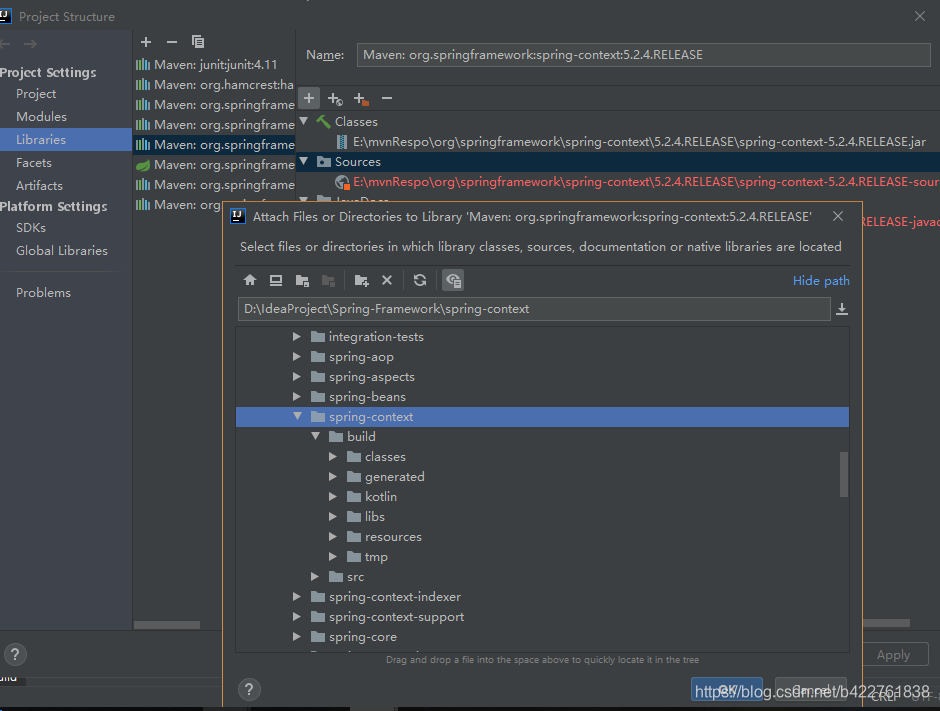Close the Attach Files dialog
Image resolution: width=940 pixels, height=711 pixels.
[x=838, y=216]
